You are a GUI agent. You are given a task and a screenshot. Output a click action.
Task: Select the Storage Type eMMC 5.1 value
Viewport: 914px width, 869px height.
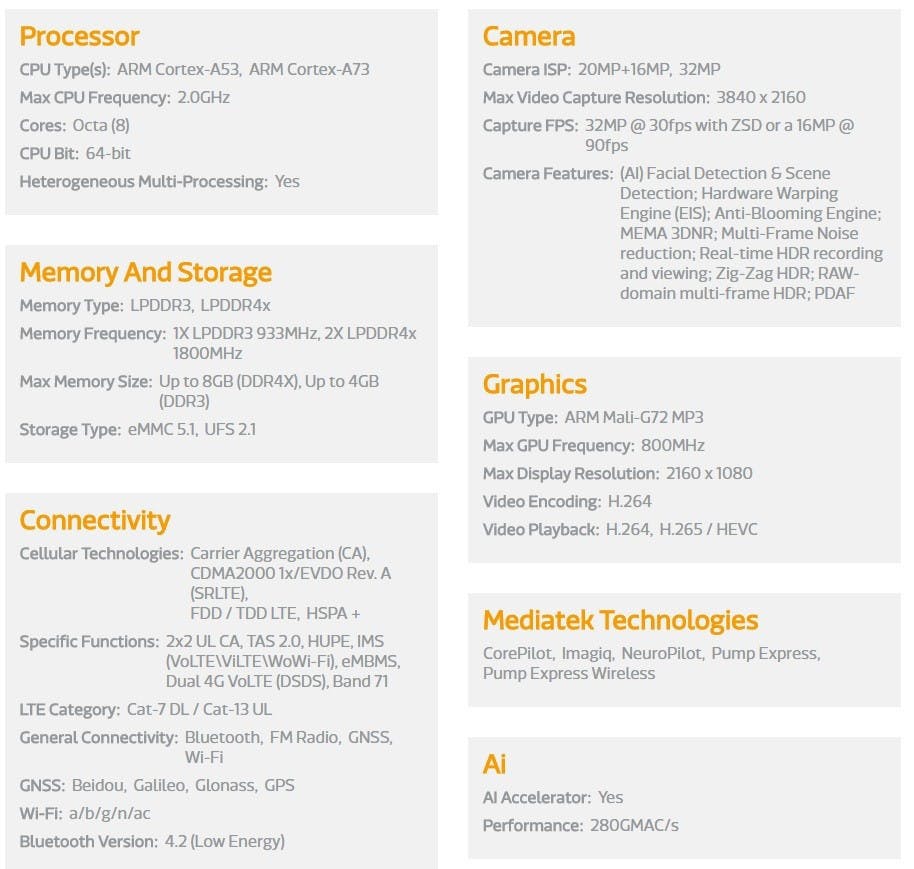pos(163,430)
